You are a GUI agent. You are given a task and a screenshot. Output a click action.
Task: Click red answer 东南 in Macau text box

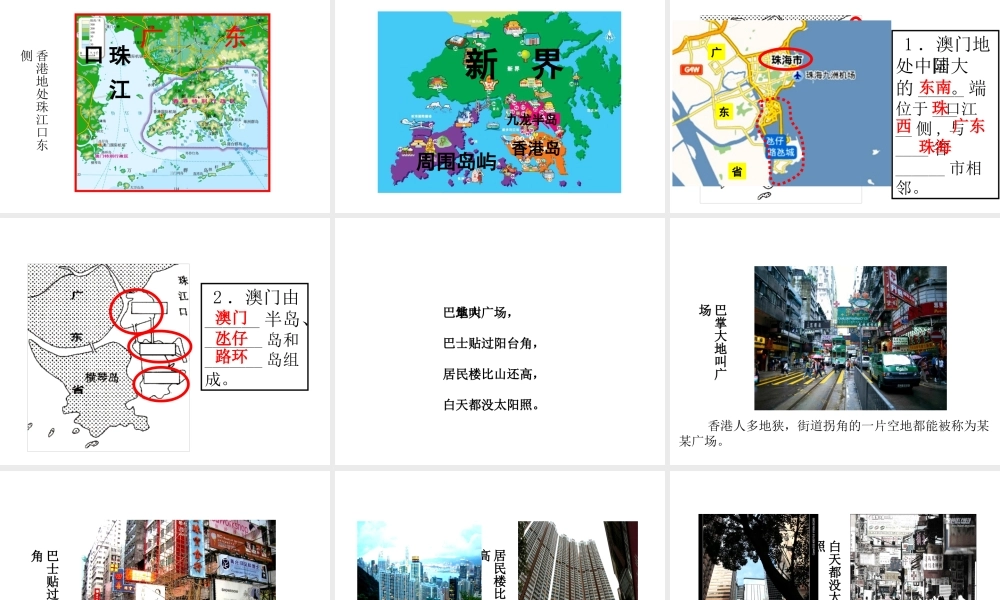[x=935, y=87]
